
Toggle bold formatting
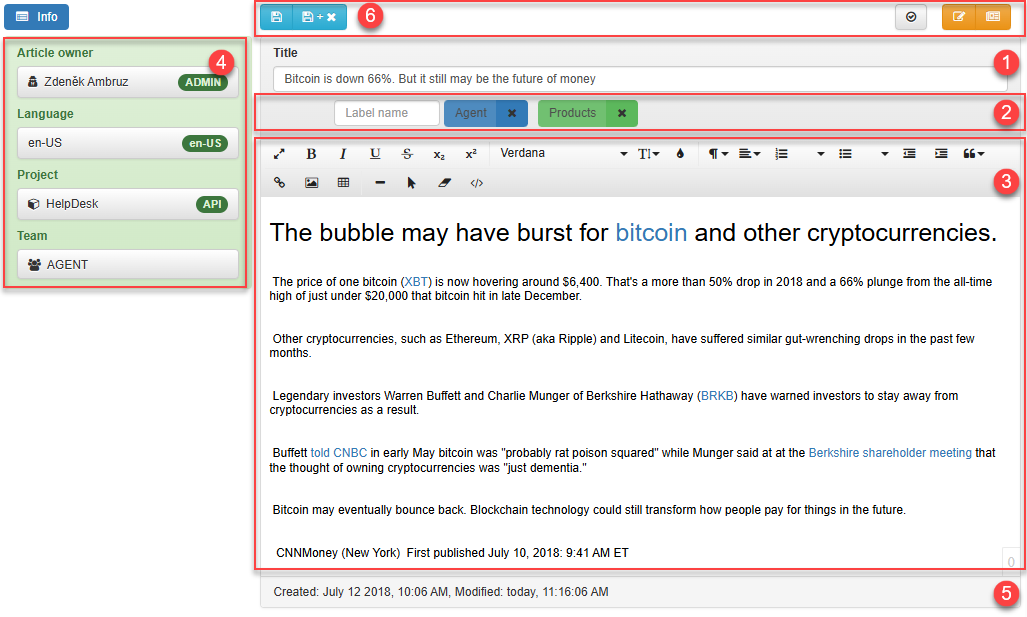tap(311, 154)
